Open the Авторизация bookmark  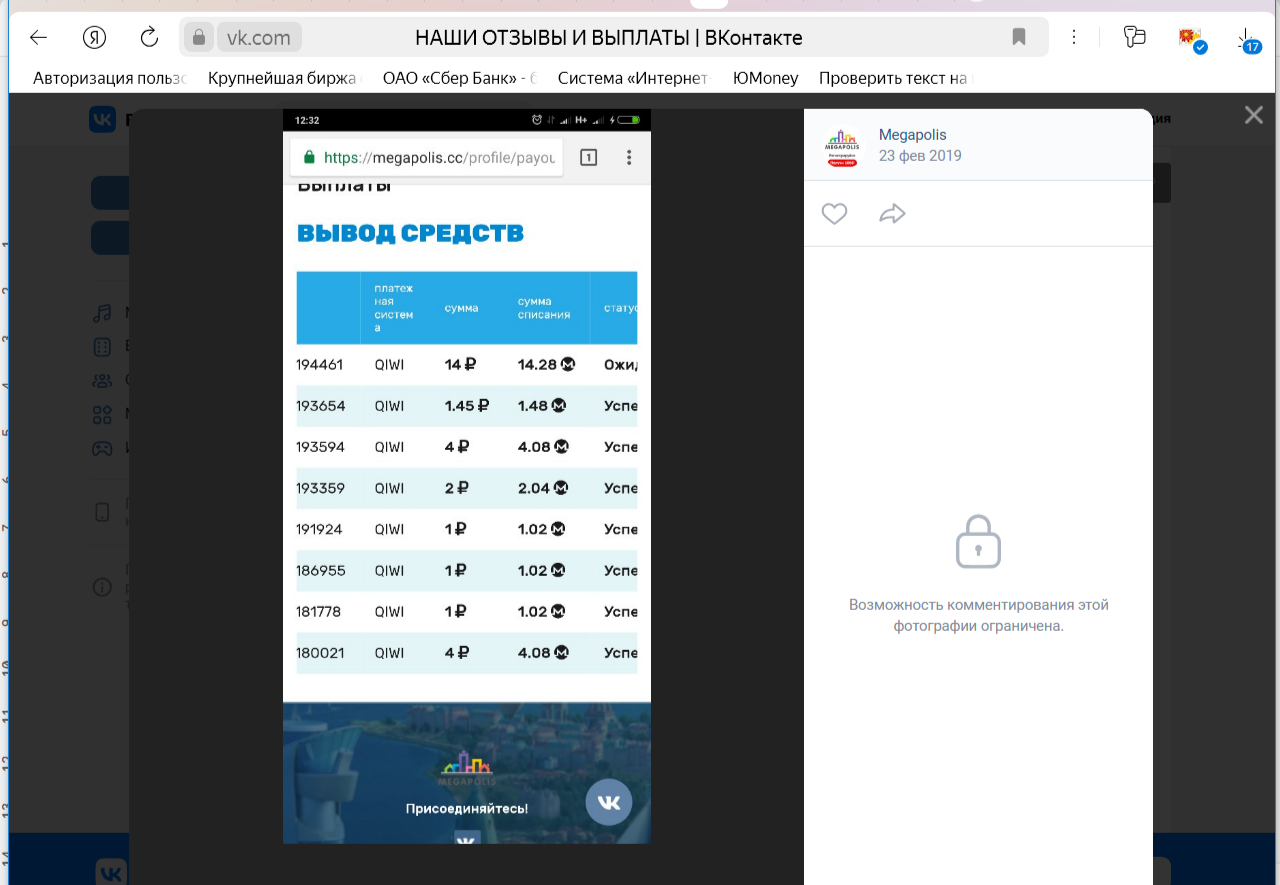(110, 78)
